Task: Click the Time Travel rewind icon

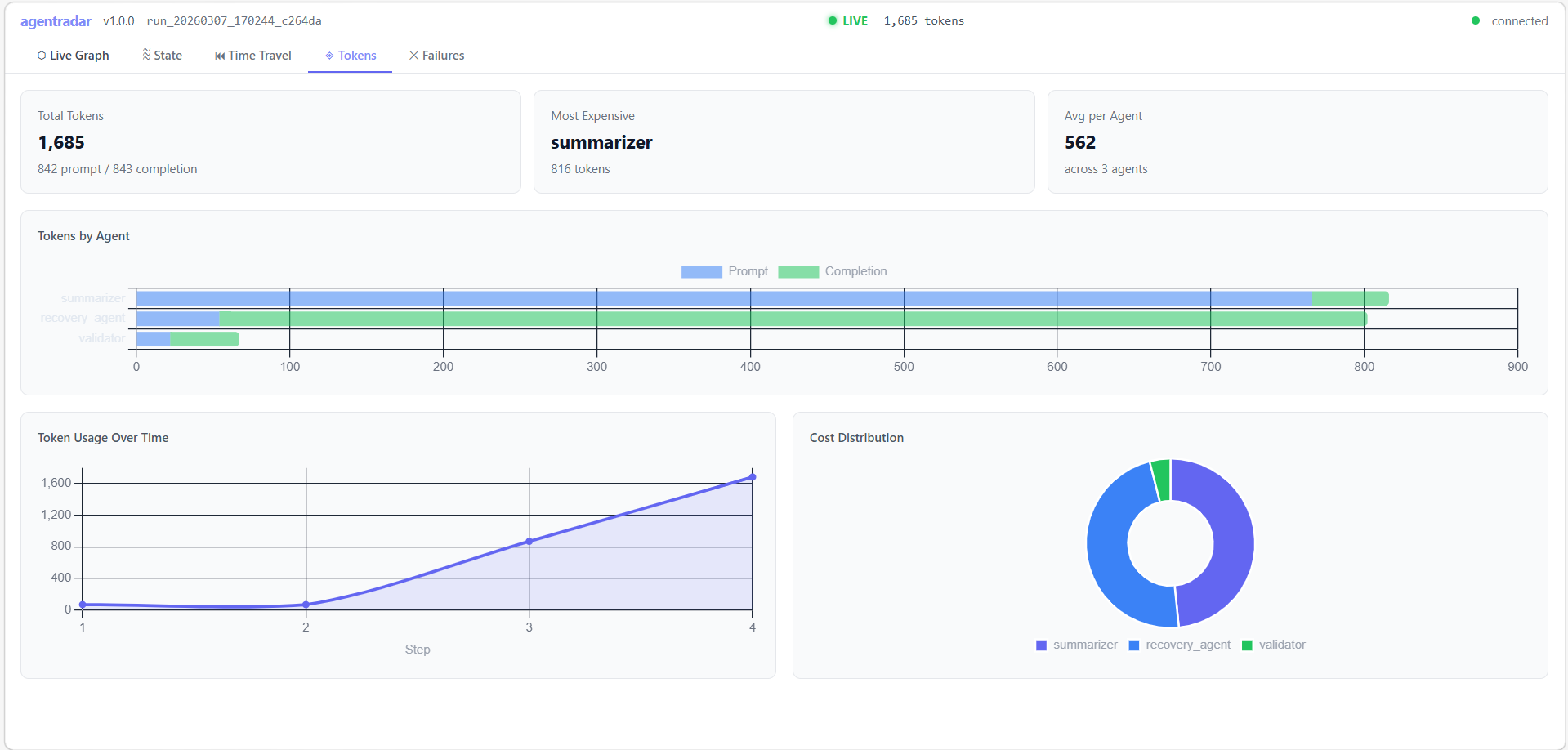Action: click(220, 56)
